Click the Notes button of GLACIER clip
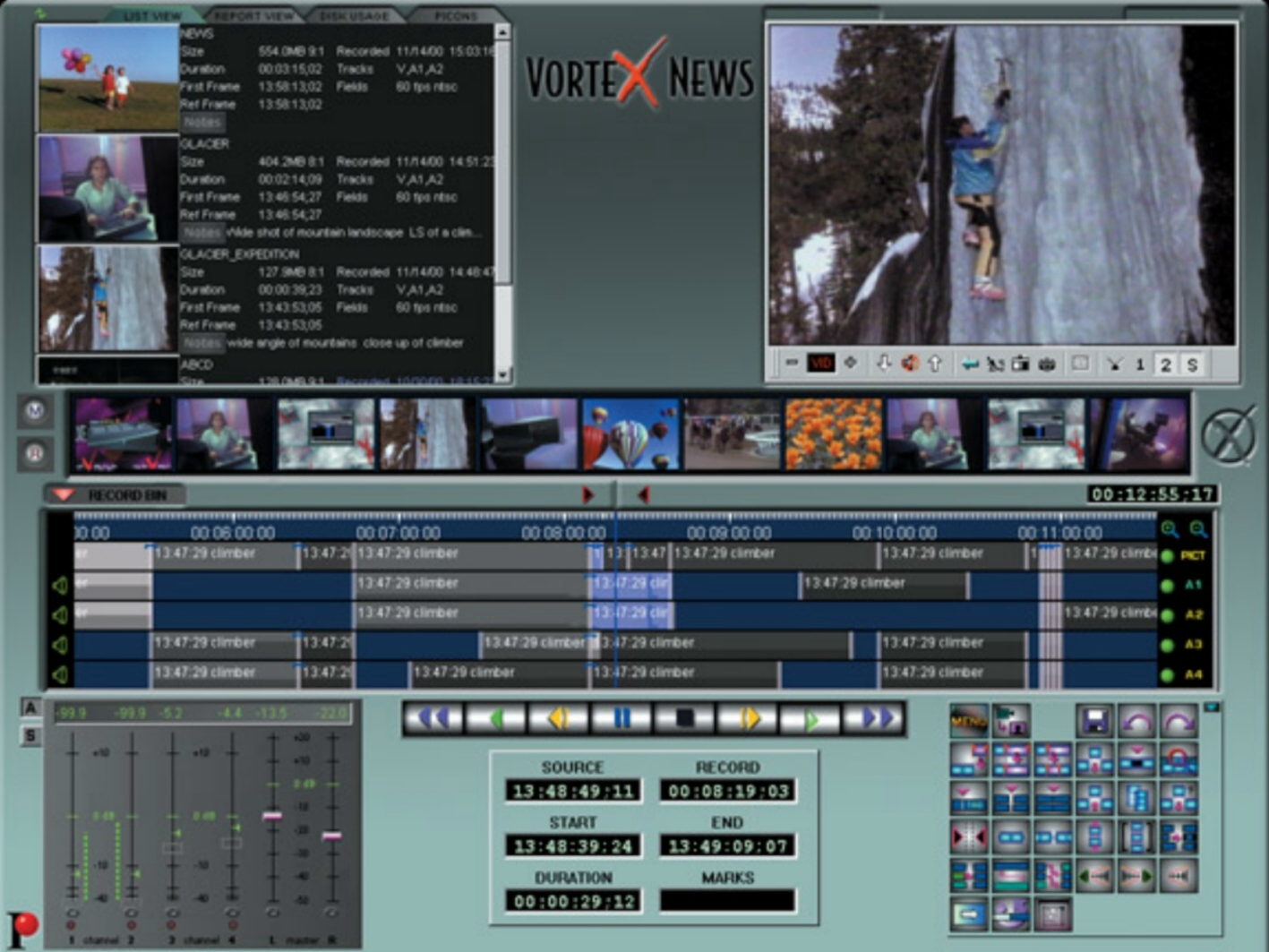Image resolution: width=1269 pixels, height=952 pixels. pyautogui.click(x=202, y=232)
